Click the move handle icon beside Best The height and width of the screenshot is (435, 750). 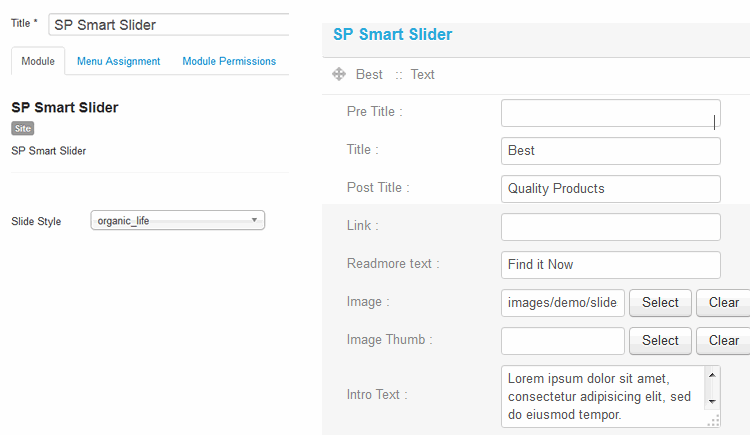pos(339,74)
